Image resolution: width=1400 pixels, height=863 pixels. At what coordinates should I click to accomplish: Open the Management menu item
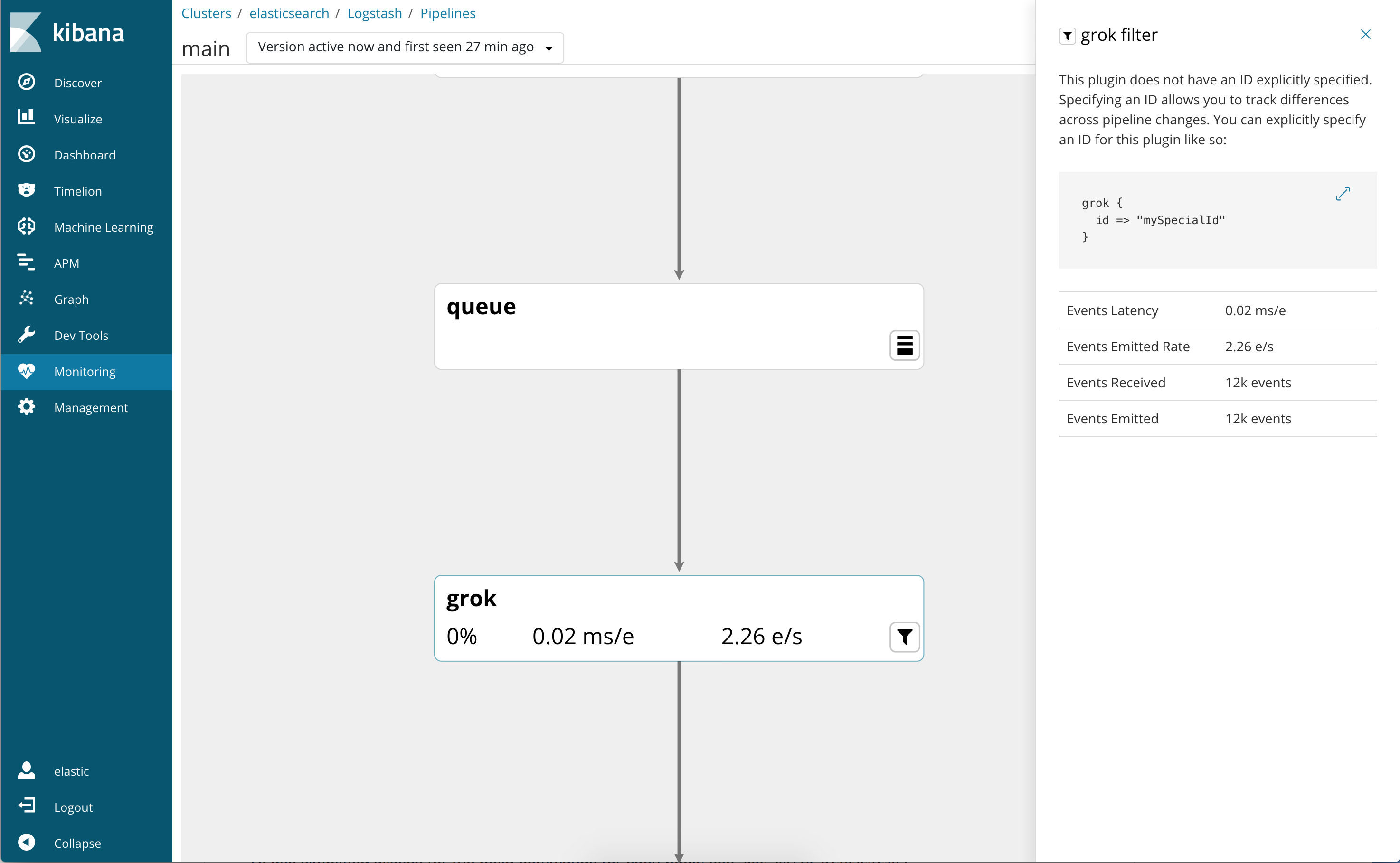[x=90, y=407]
